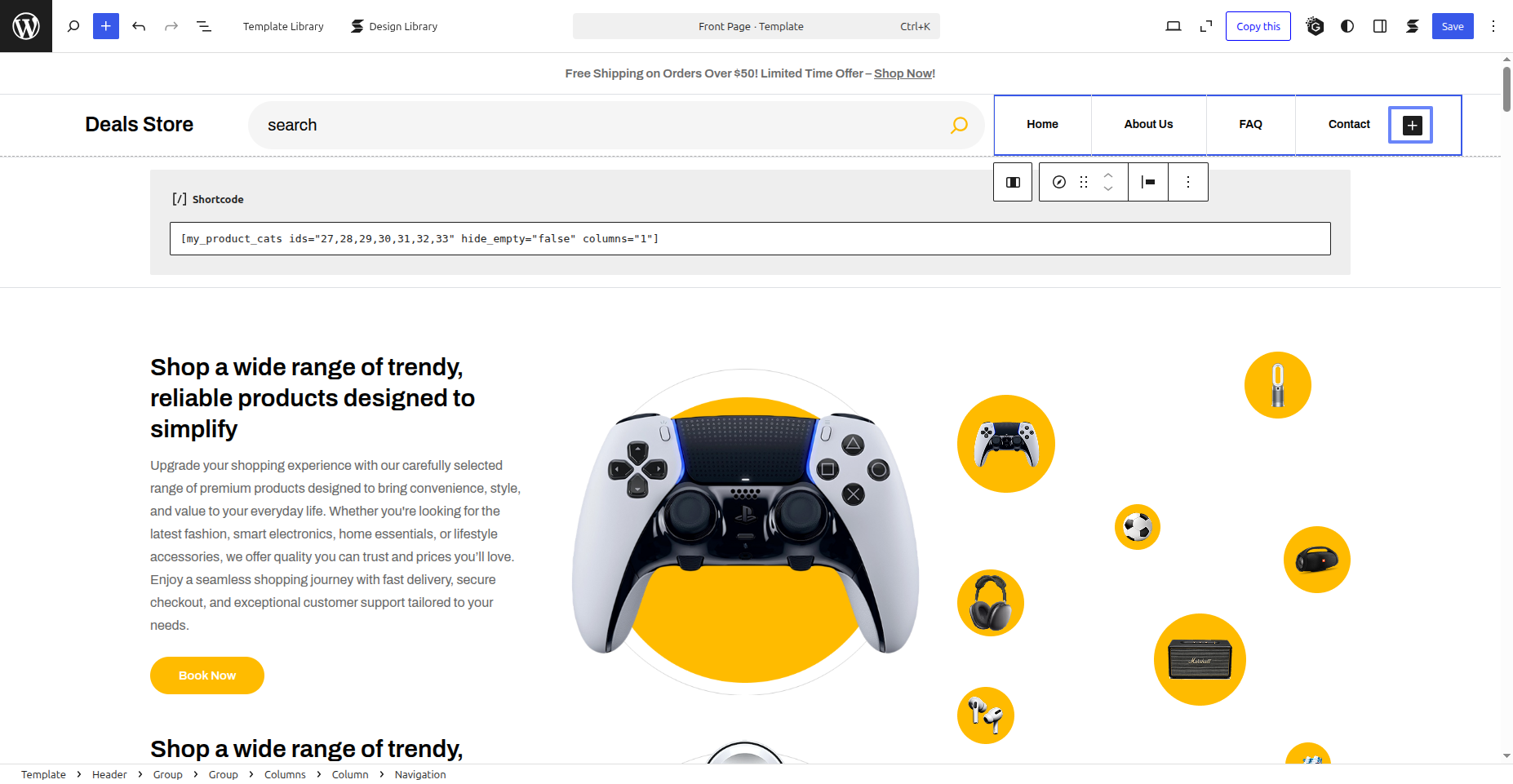Open the Template Library menu
The image size is (1513, 784).
tap(283, 26)
